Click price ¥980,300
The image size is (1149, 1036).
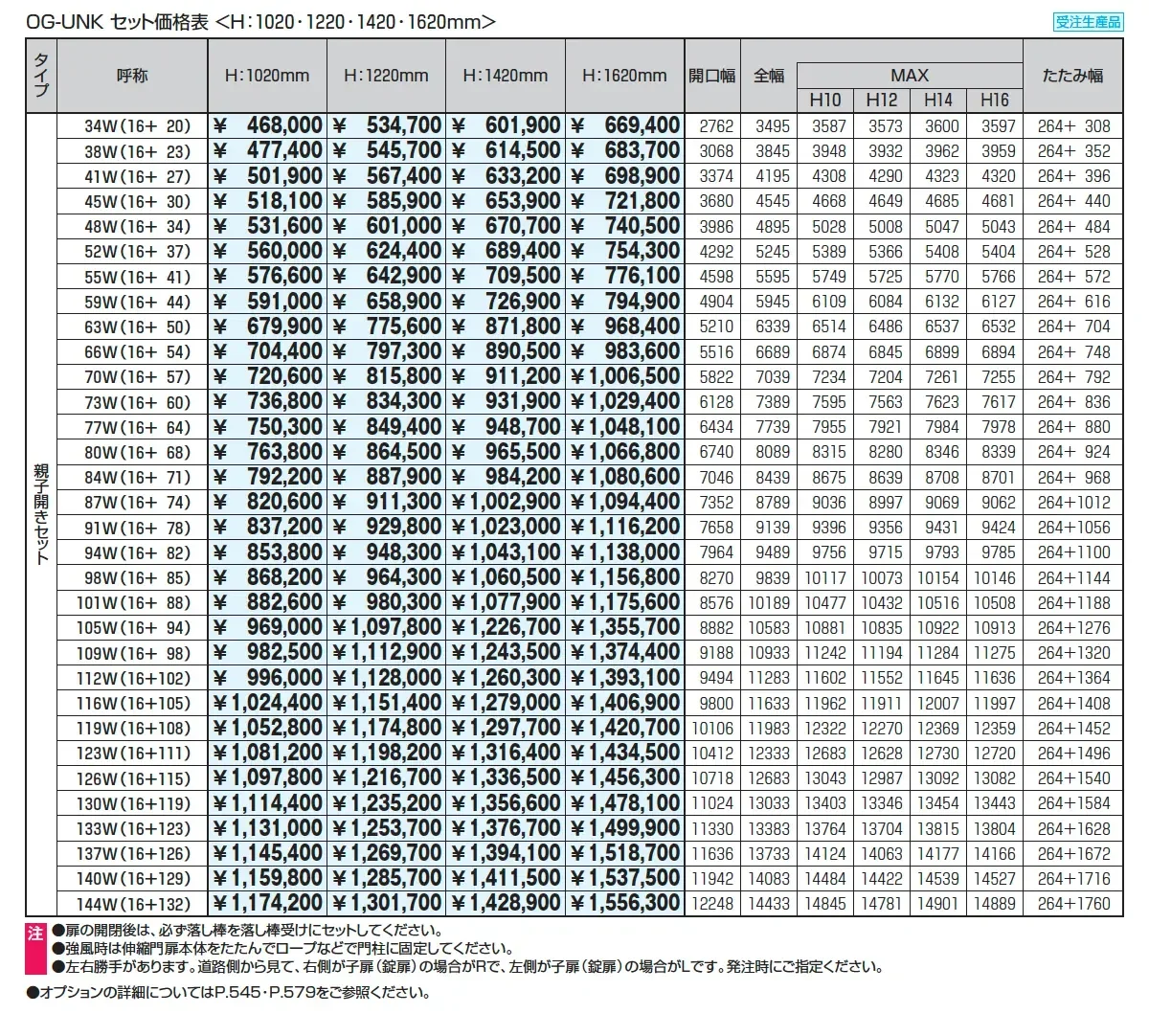tap(387, 602)
